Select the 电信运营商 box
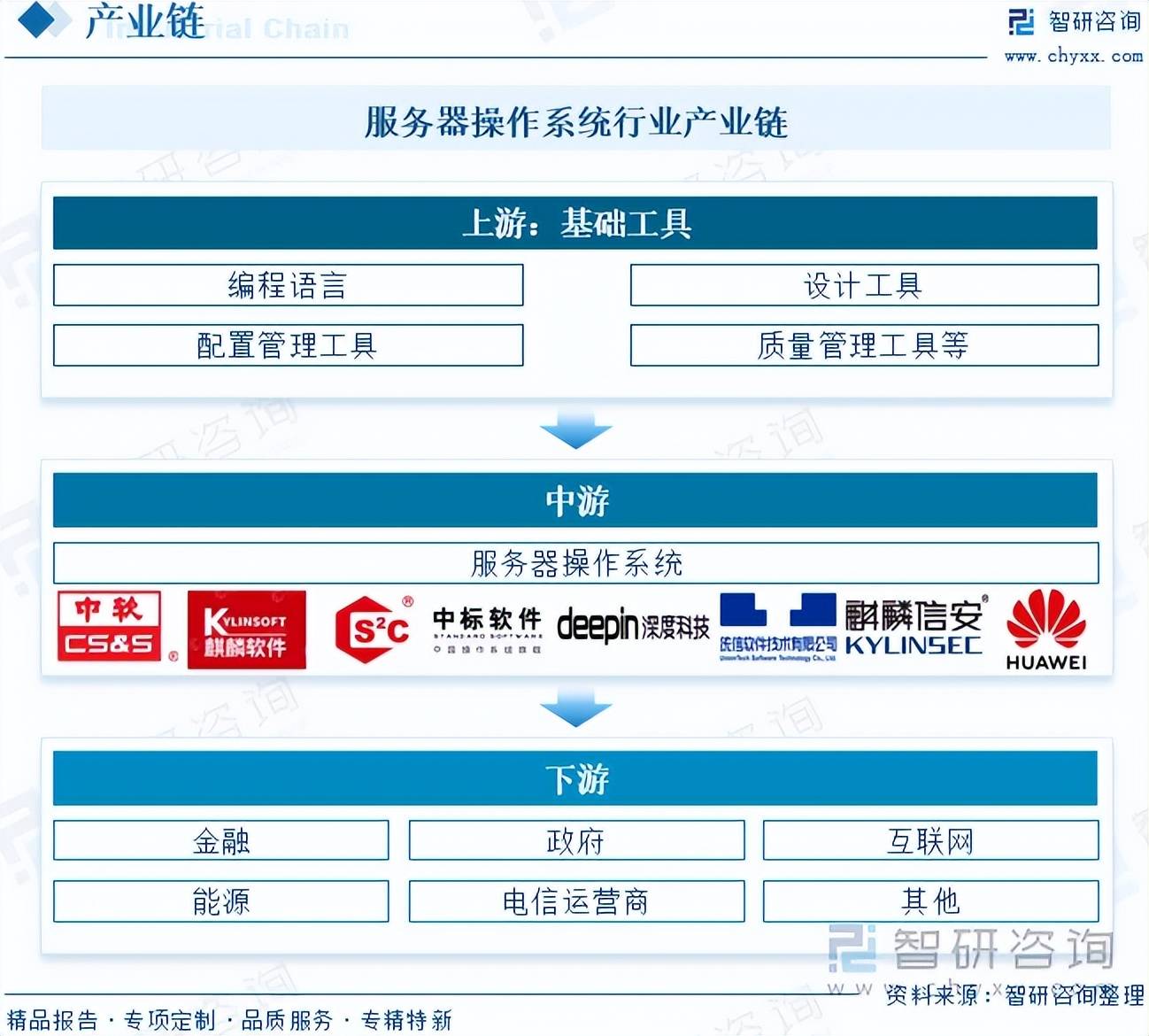Screen dimensions: 1149x1036 (575, 901)
